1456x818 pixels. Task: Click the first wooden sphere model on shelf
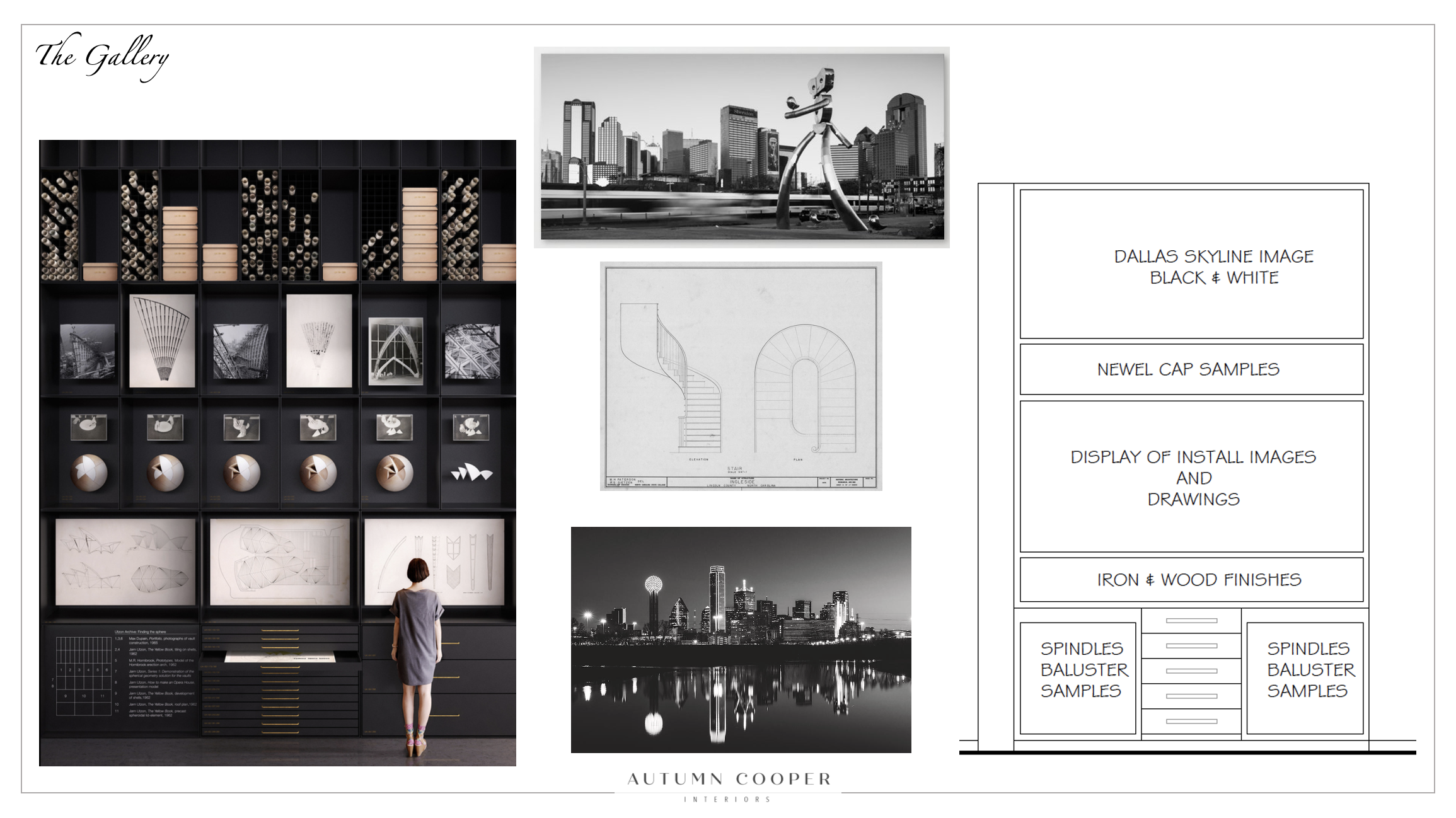pos(89,473)
